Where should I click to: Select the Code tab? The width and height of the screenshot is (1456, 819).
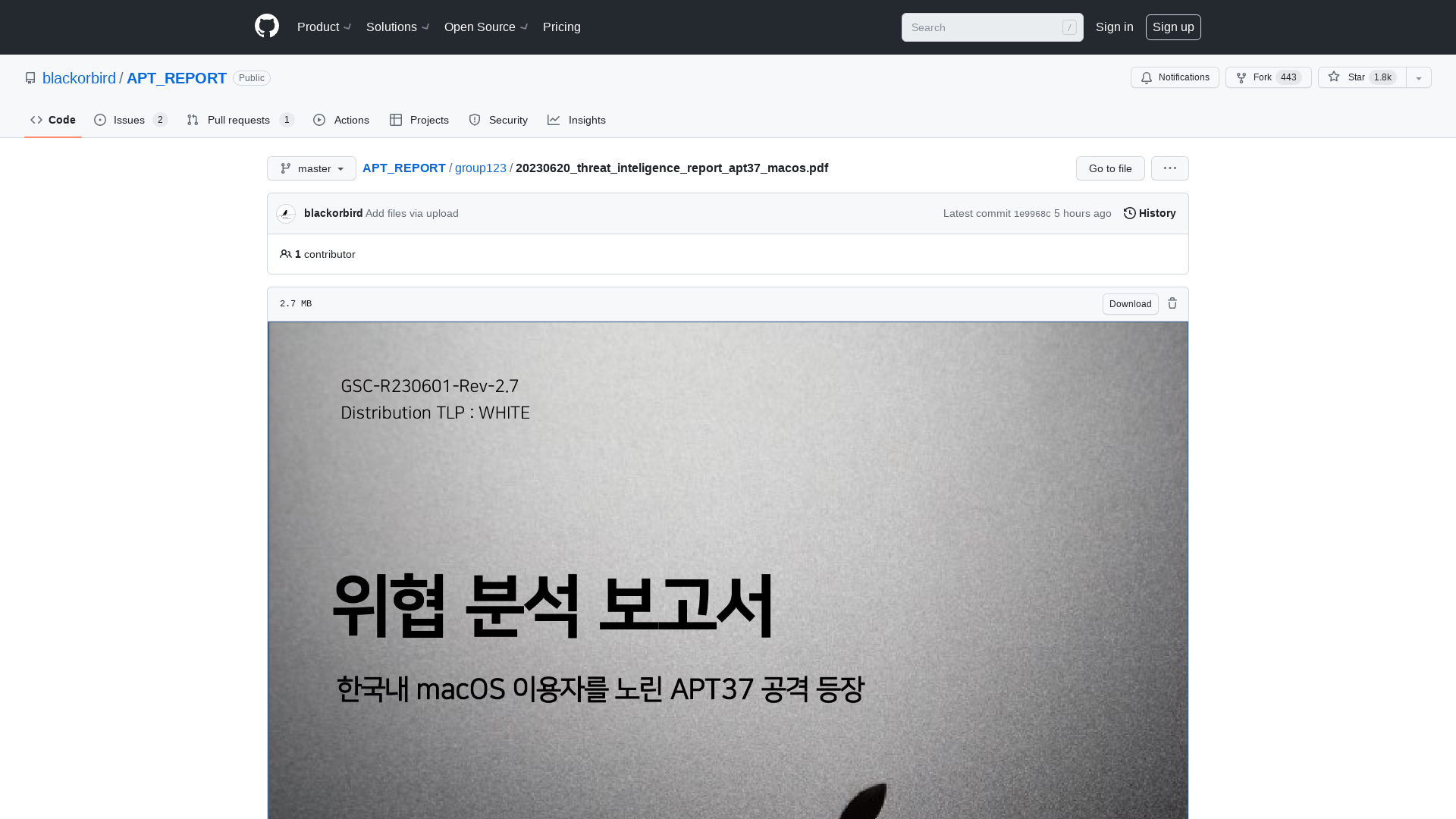tap(52, 120)
